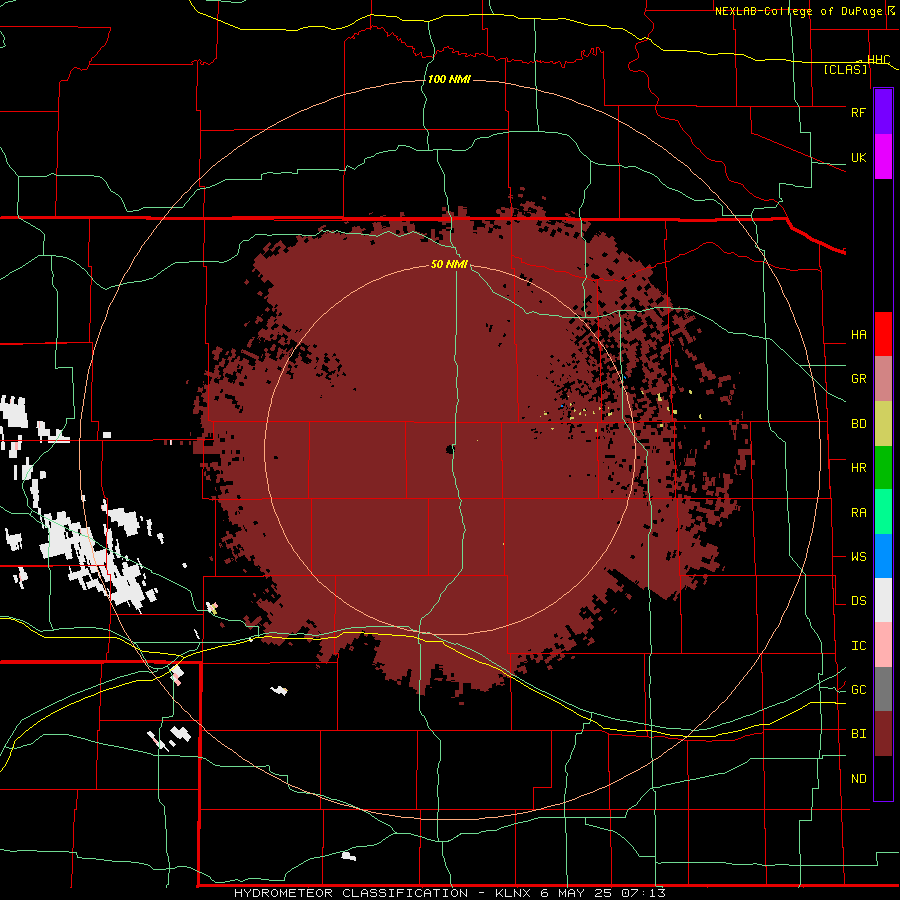Click the HR legend label
This screenshot has height=900, width=900.
click(x=858, y=468)
